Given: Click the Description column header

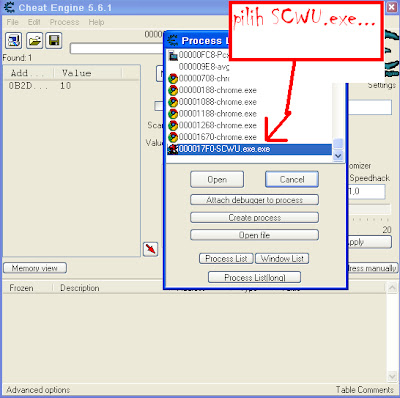Looking at the screenshot, I should click(x=80, y=288).
